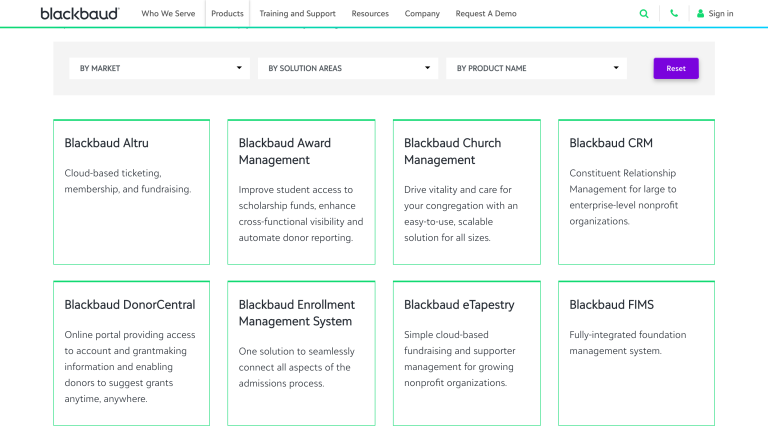Viewport: 768px width, 438px height.
Task: Click the Sign in link
Action: coord(720,14)
